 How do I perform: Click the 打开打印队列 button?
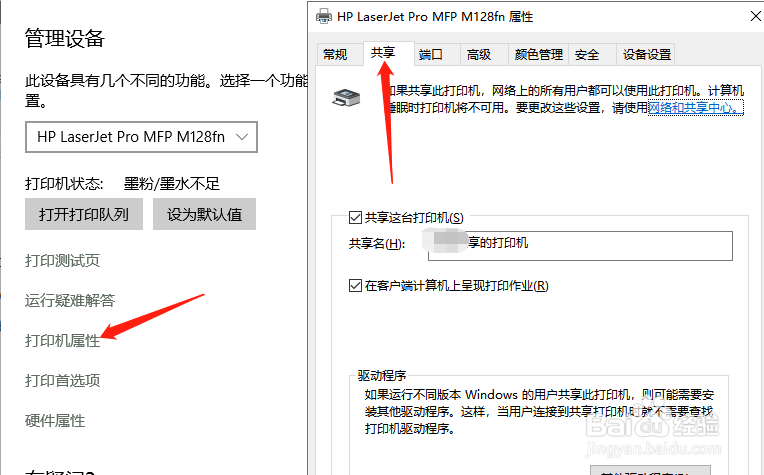84,214
